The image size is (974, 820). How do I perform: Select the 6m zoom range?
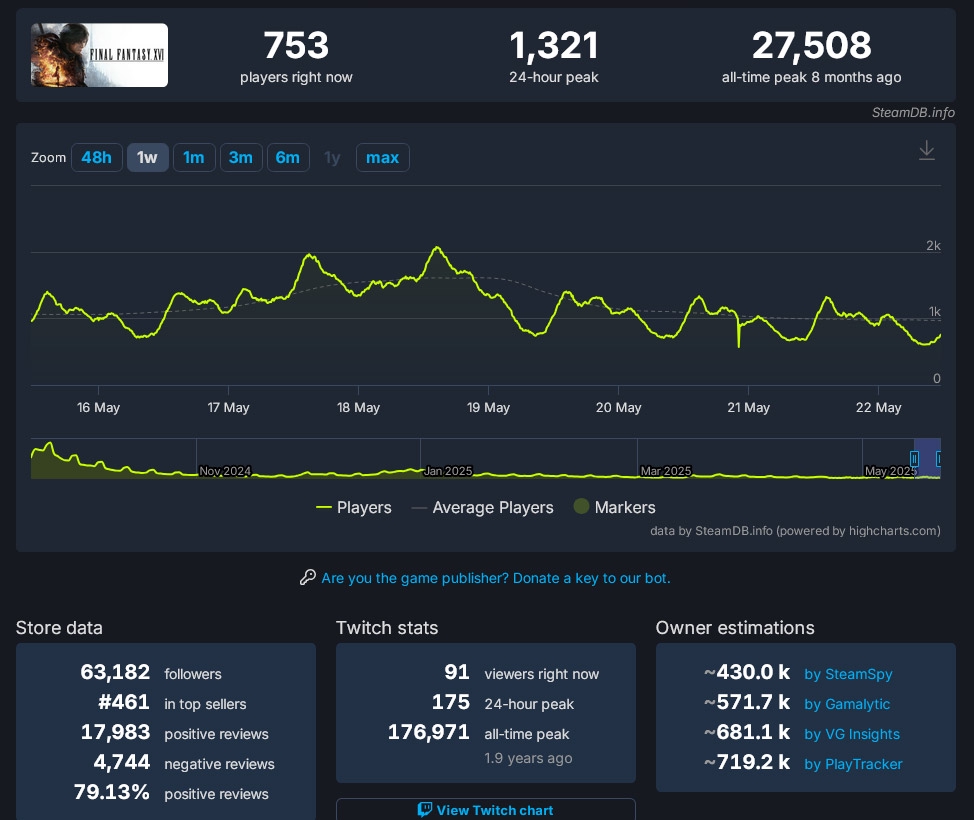click(x=288, y=158)
